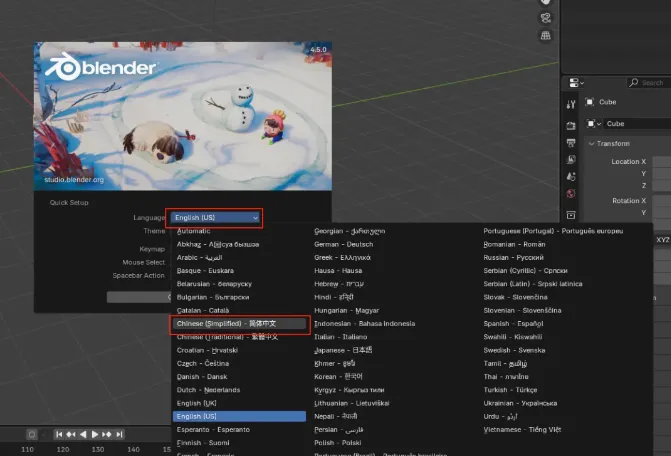
Task: Select Chinese (Traditional) language
Action: point(239,337)
